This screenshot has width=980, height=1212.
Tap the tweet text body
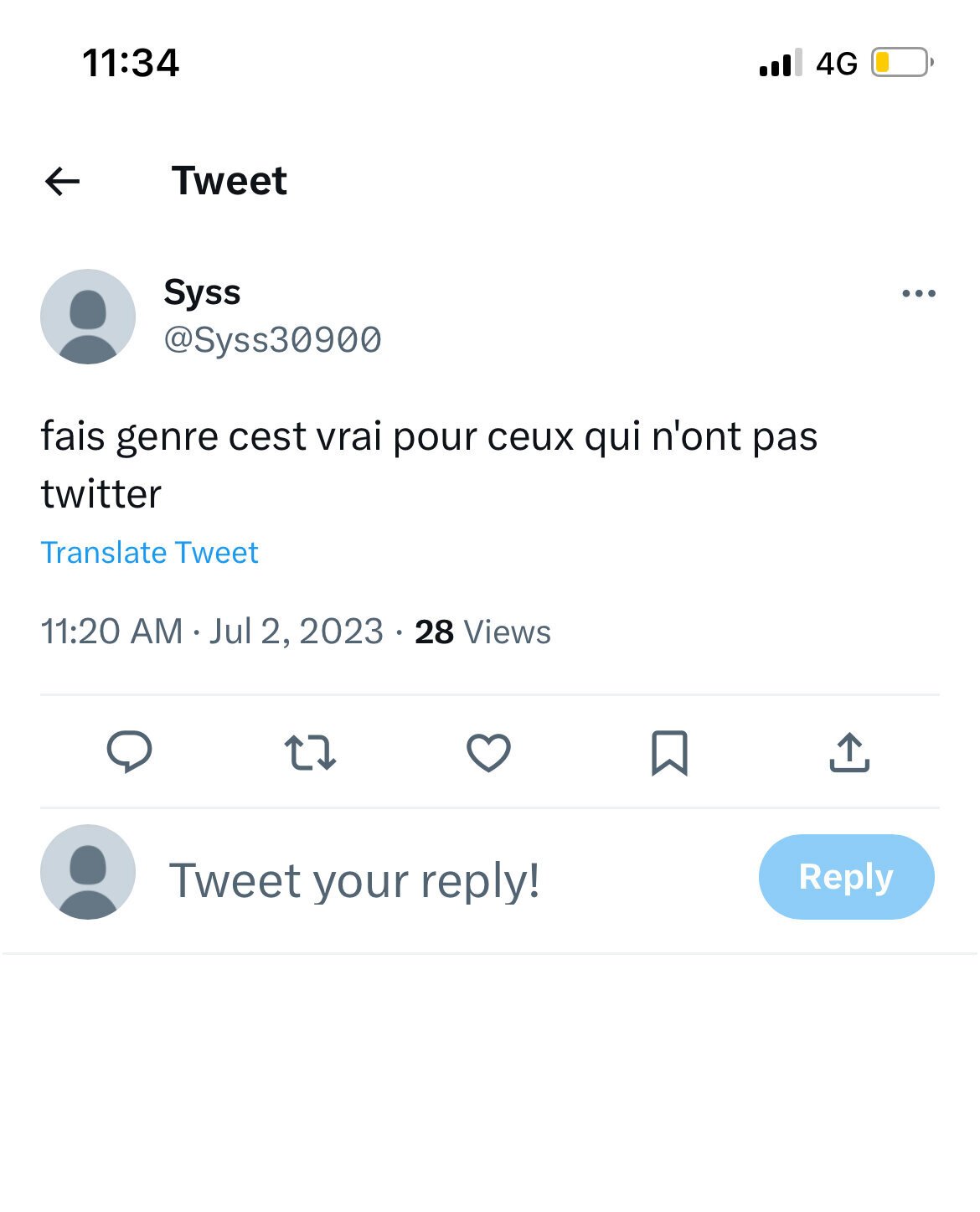coord(429,465)
